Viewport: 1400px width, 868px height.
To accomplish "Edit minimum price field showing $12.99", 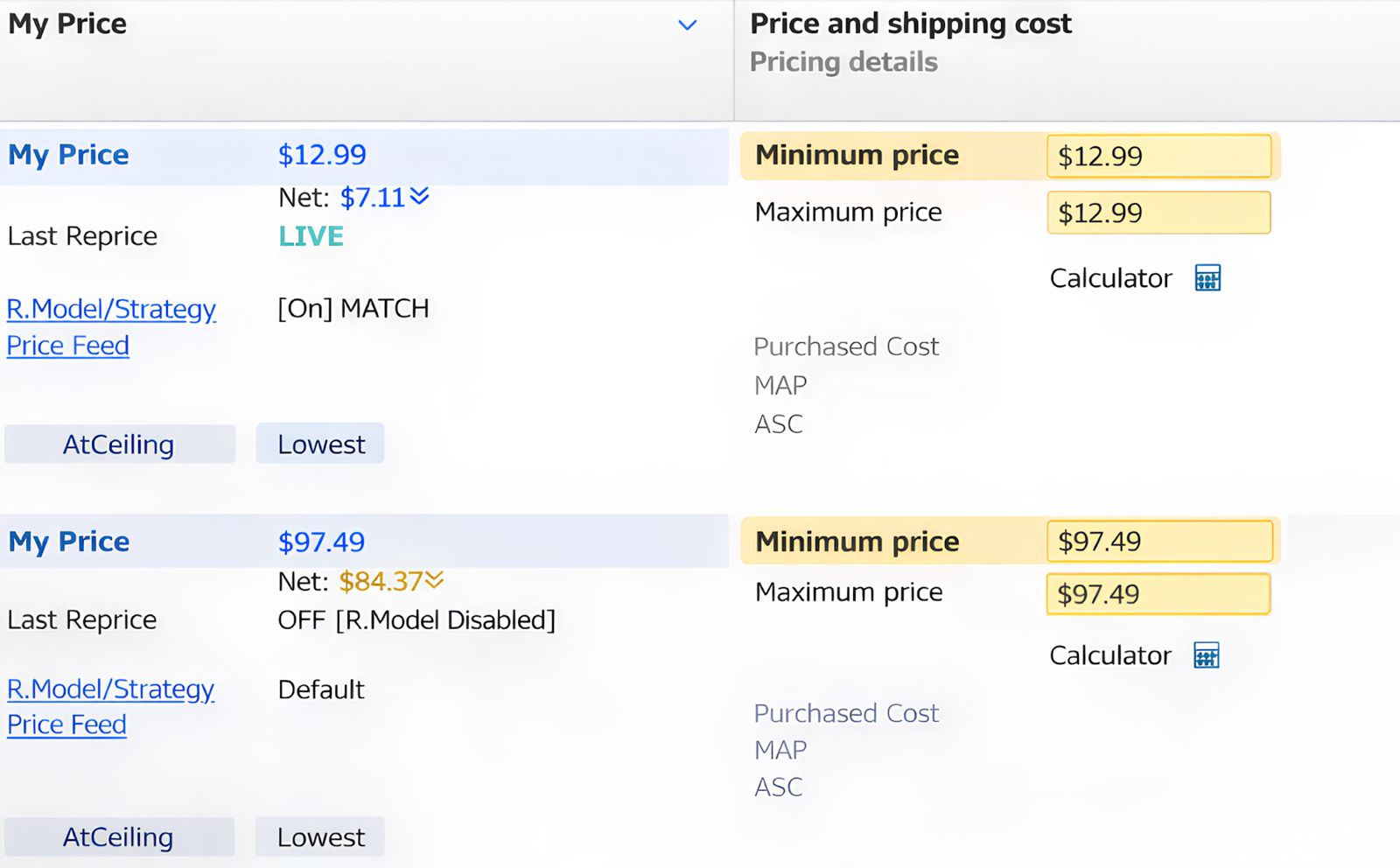I will point(1158,157).
